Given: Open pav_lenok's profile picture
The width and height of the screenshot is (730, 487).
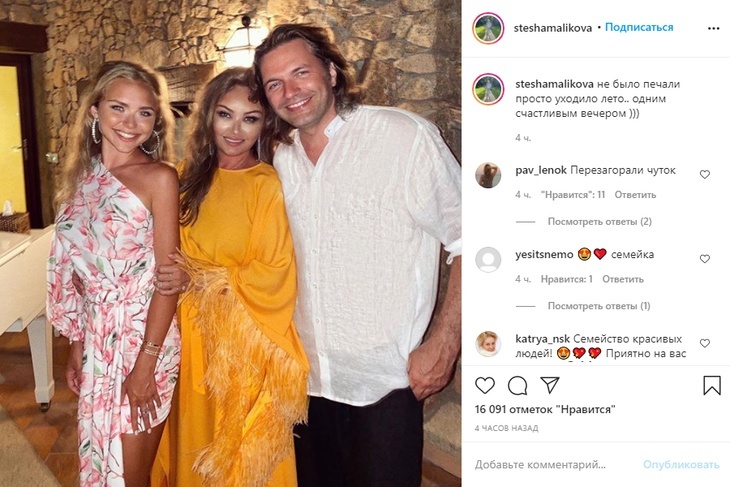Looking at the screenshot, I should 488,176.
